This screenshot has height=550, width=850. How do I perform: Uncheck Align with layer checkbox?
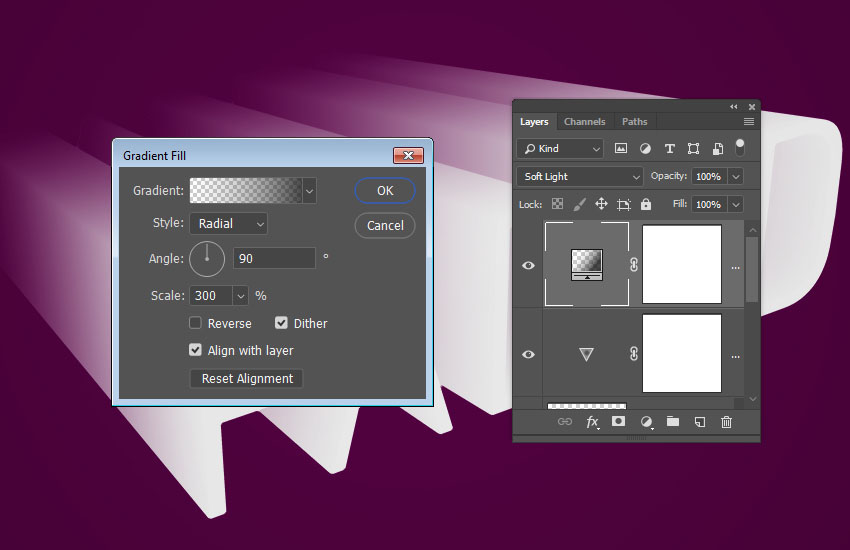(195, 350)
